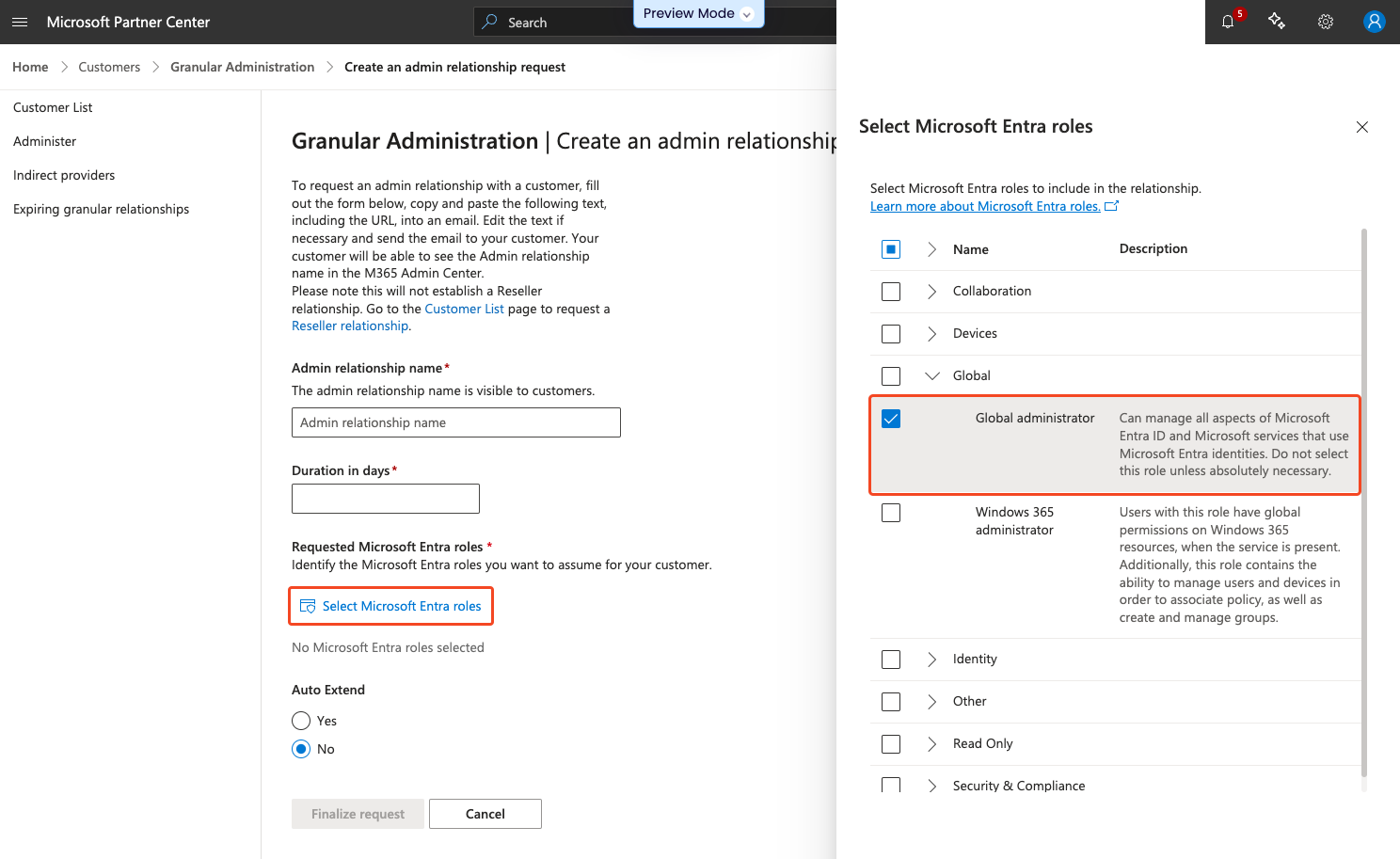Select the No Auto Extend radio button
1400x859 pixels.
(301, 749)
